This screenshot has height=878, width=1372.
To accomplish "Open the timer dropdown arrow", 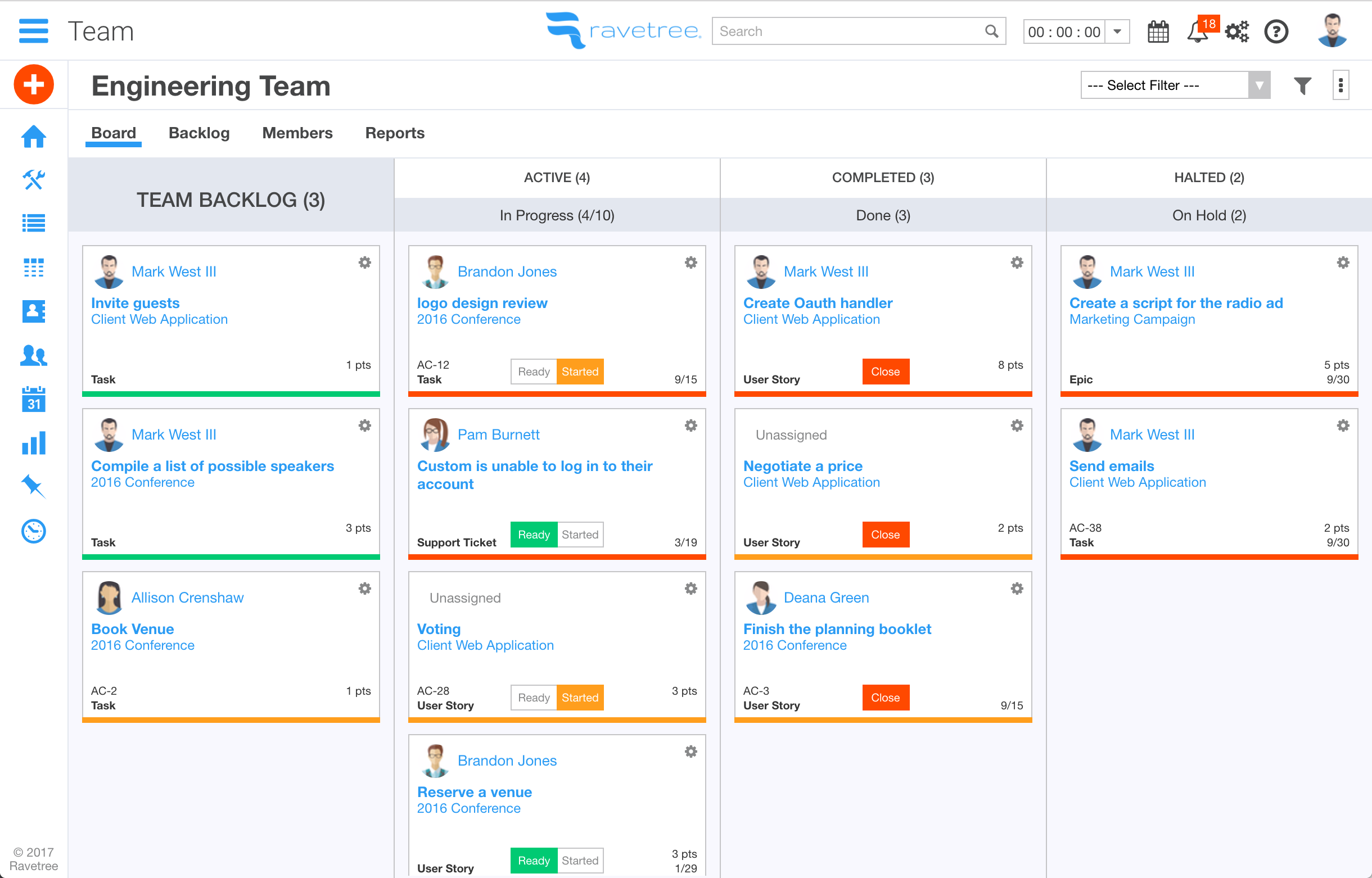I will (x=1117, y=31).
